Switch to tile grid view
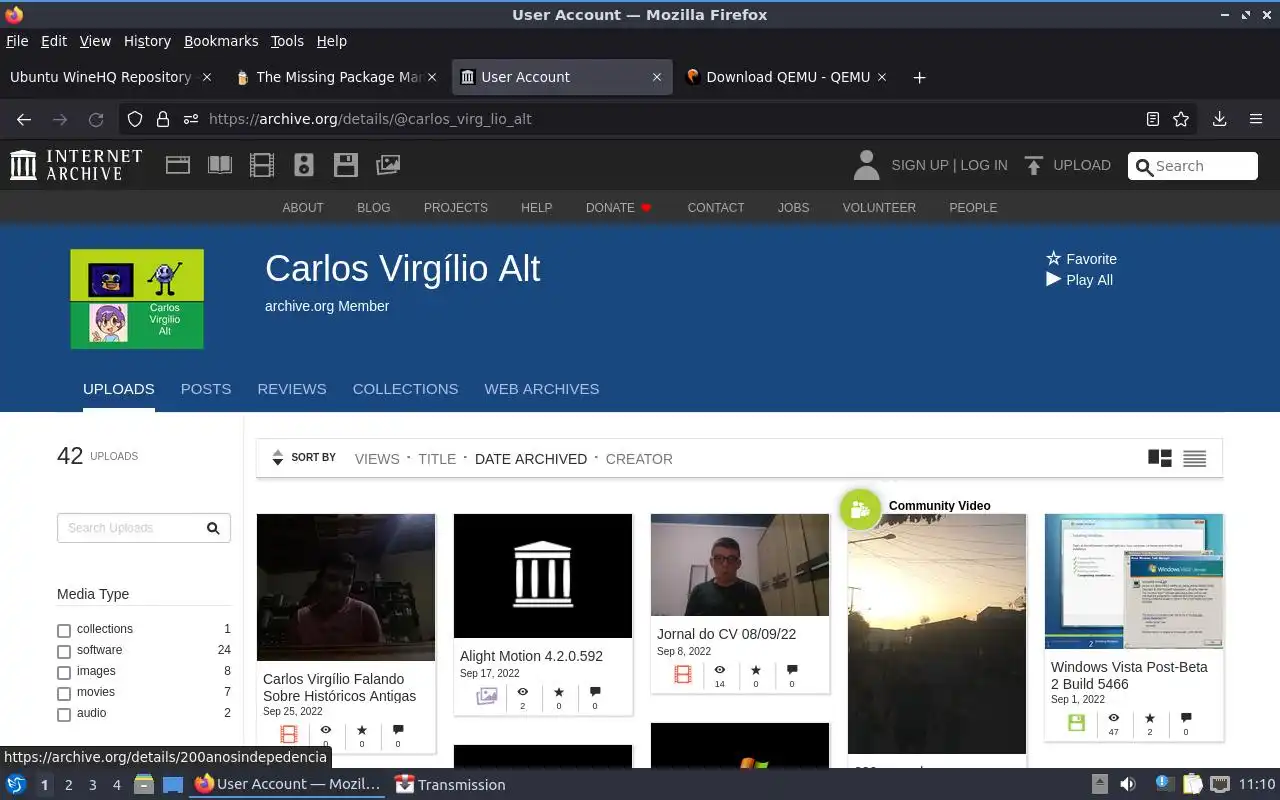 (1160, 458)
